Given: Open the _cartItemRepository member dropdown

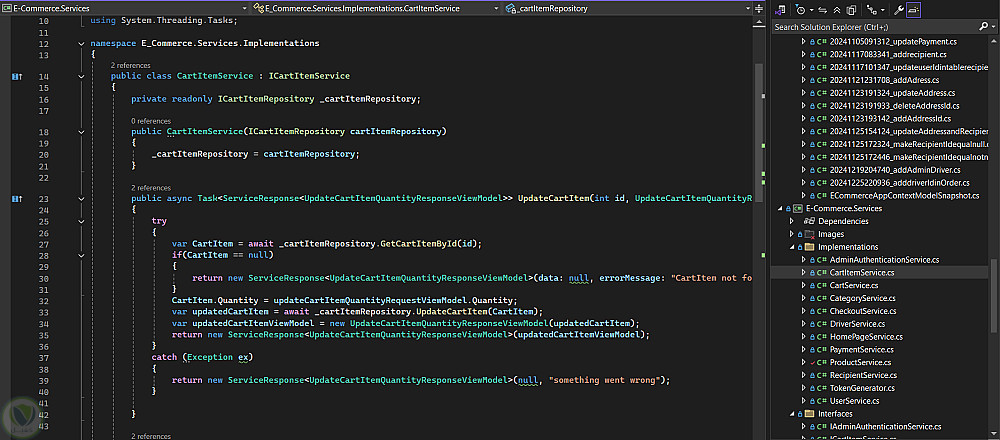Looking at the screenshot, I should point(748,9).
